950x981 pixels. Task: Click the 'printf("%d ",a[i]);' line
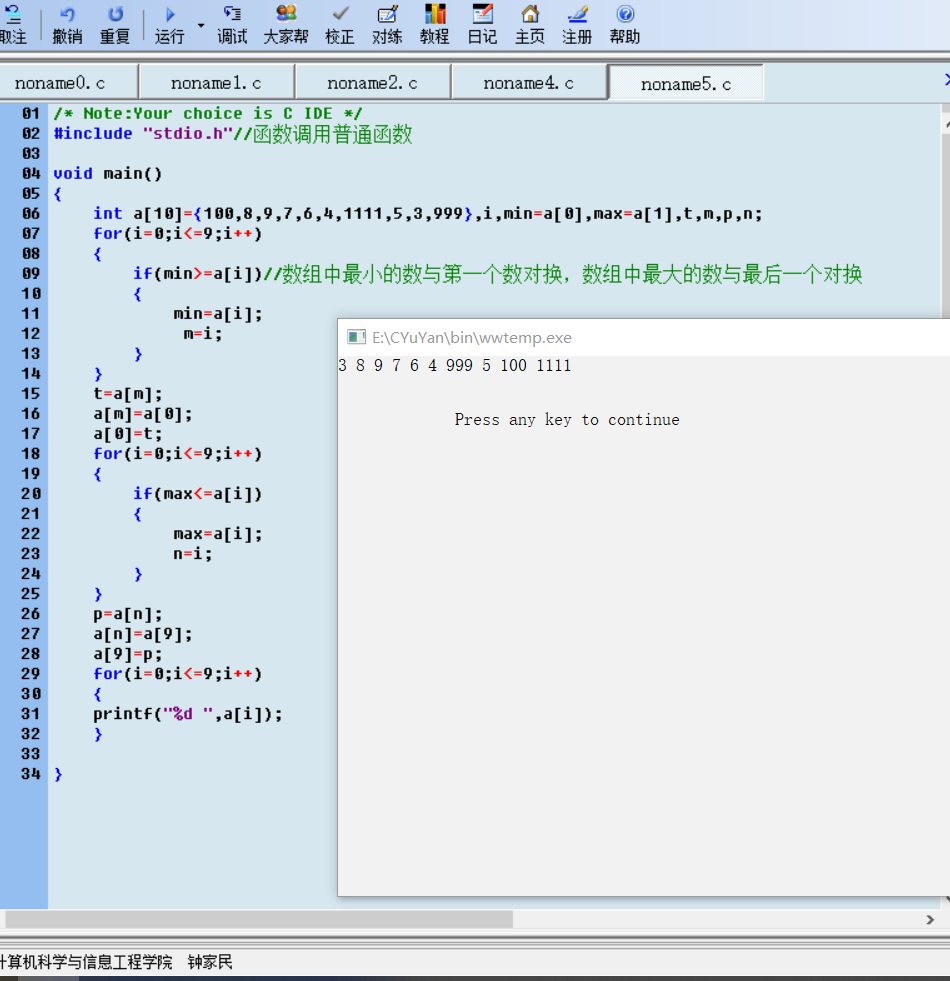(x=188, y=714)
